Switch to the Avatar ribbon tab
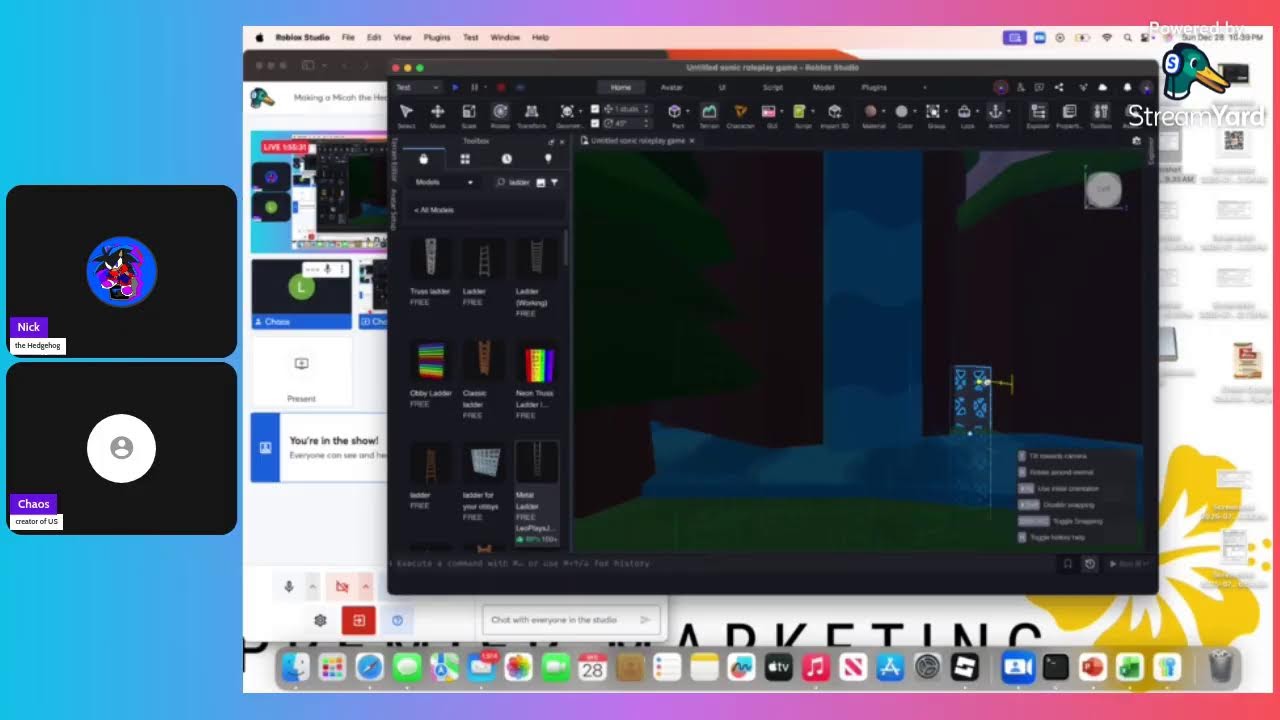Screen dimensions: 1280x720 [x=671, y=87]
